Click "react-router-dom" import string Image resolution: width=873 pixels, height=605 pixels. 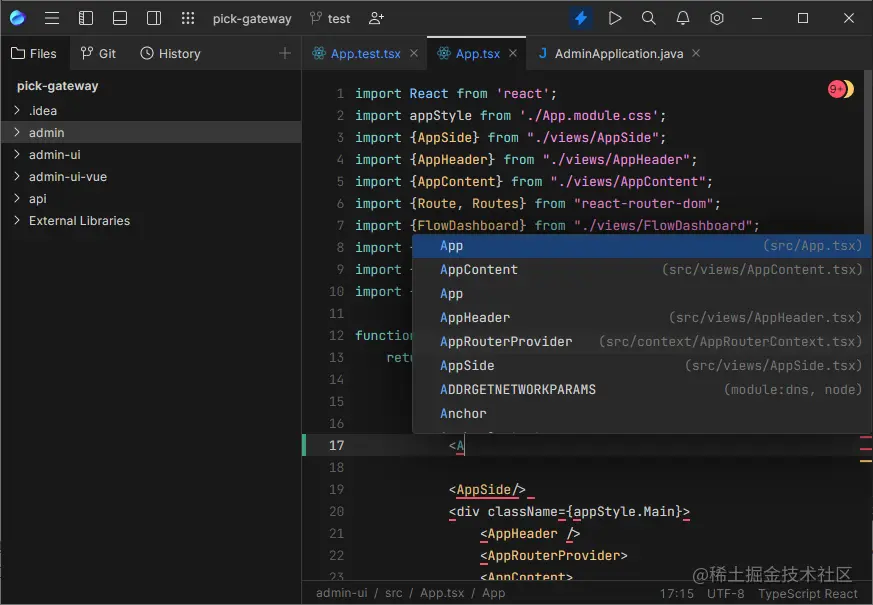pos(644,204)
